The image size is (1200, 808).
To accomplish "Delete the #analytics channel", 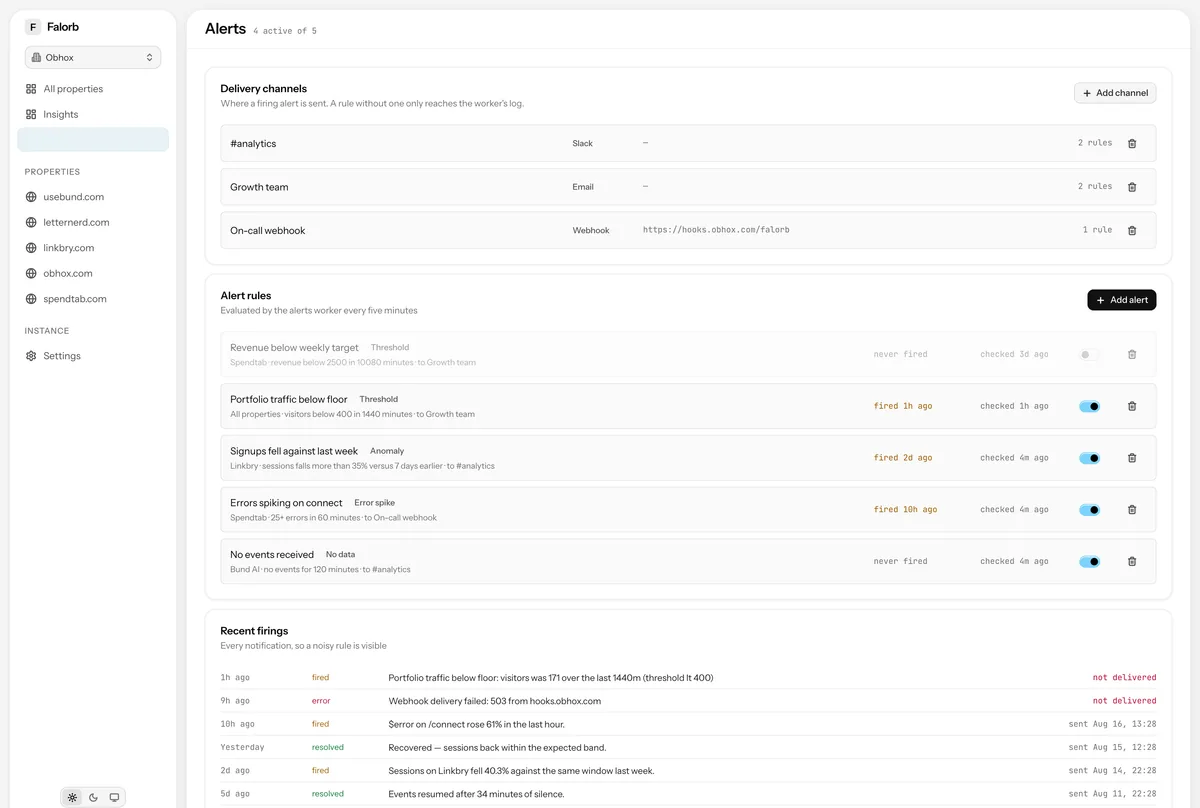I will (x=1132, y=143).
